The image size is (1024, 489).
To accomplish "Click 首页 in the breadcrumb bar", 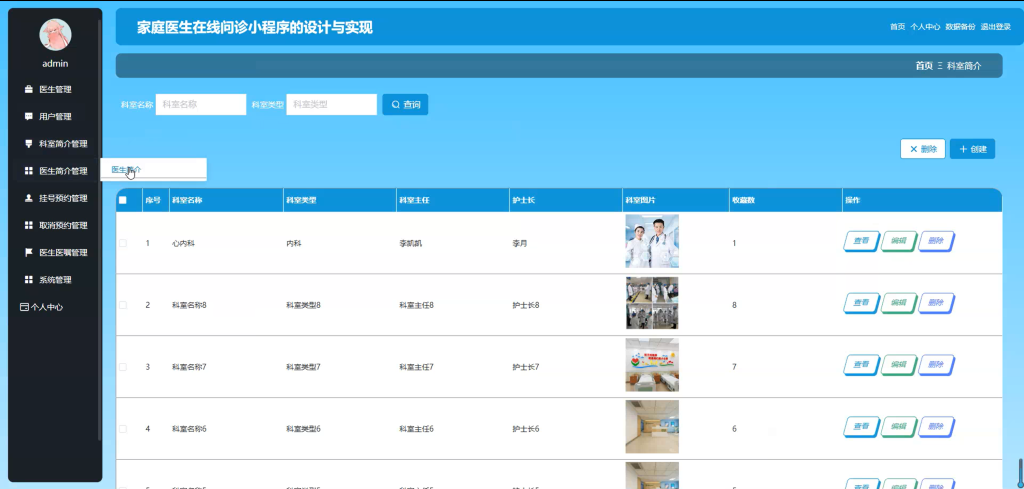I will [x=924, y=66].
